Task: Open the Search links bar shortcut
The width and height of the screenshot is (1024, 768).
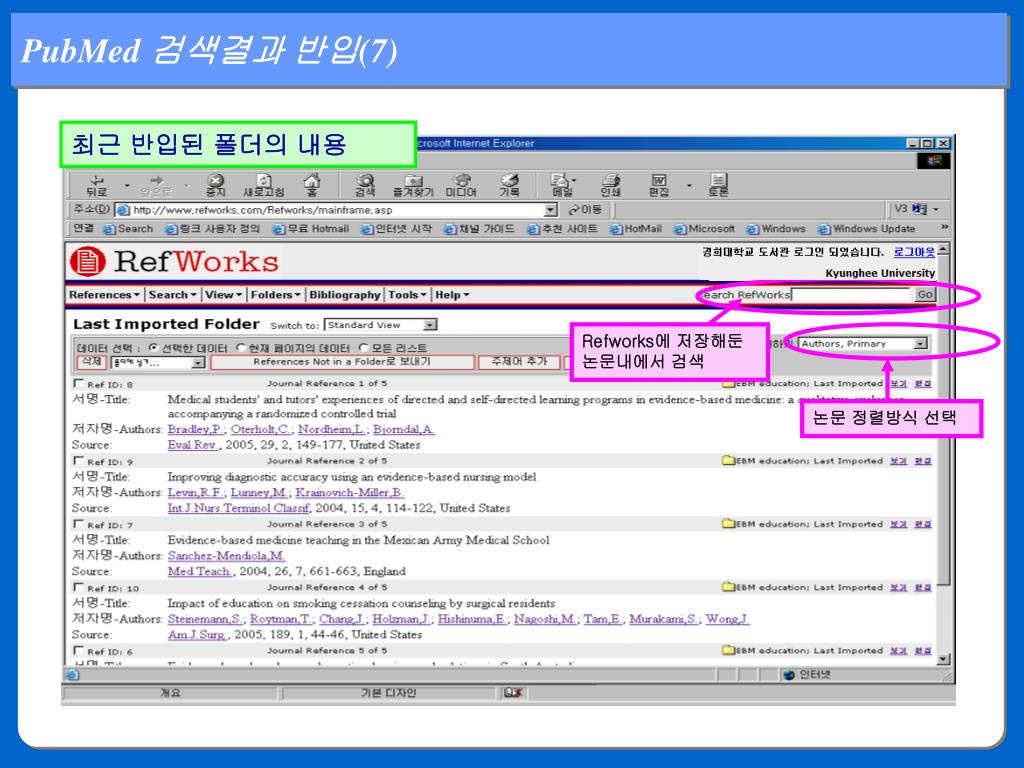Action: coord(128,229)
